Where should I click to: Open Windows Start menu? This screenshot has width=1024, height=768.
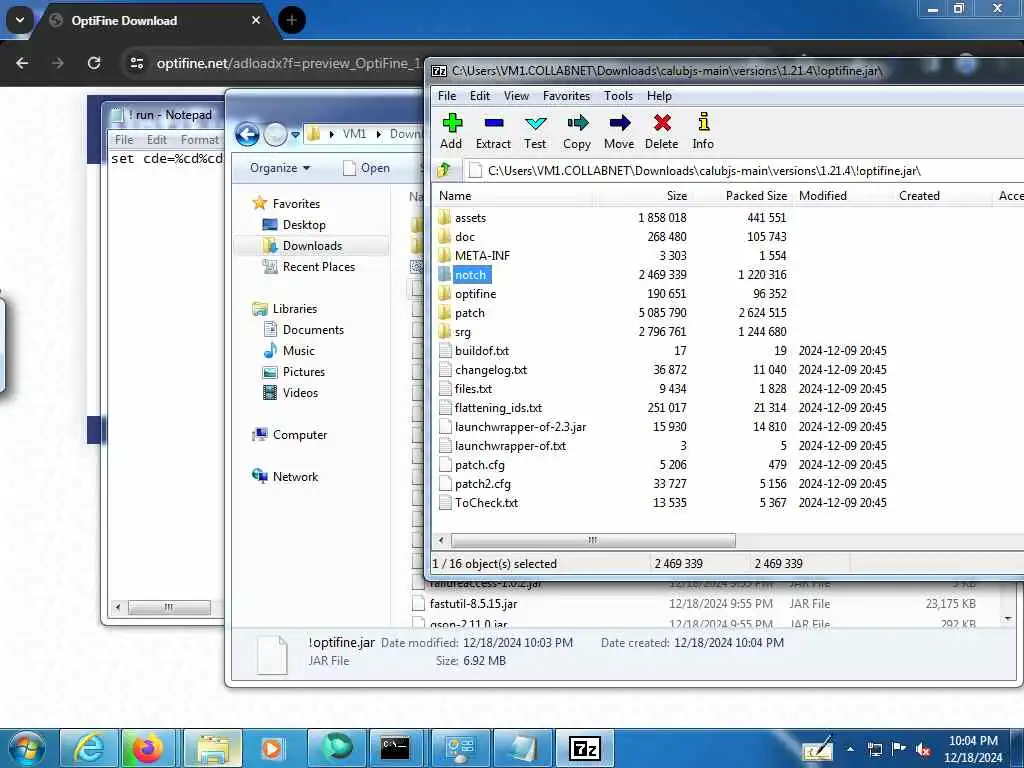[x=26, y=748]
